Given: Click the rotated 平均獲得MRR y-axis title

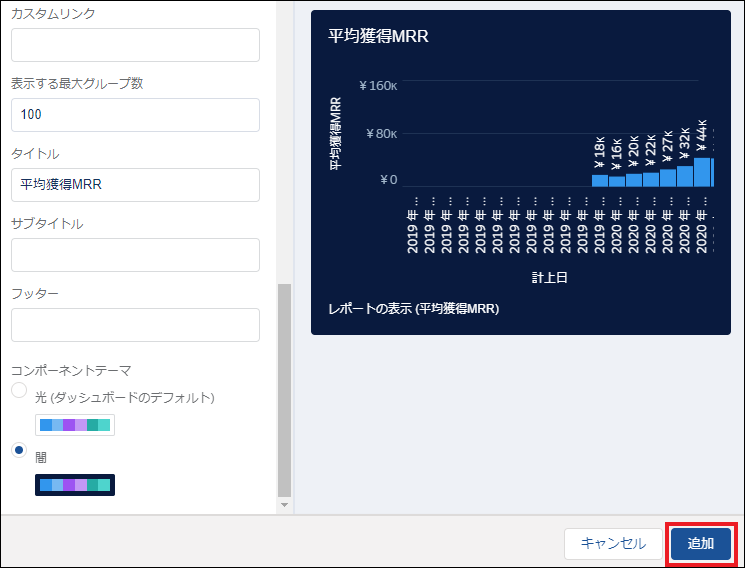Looking at the screenshot, I should 335,134.
